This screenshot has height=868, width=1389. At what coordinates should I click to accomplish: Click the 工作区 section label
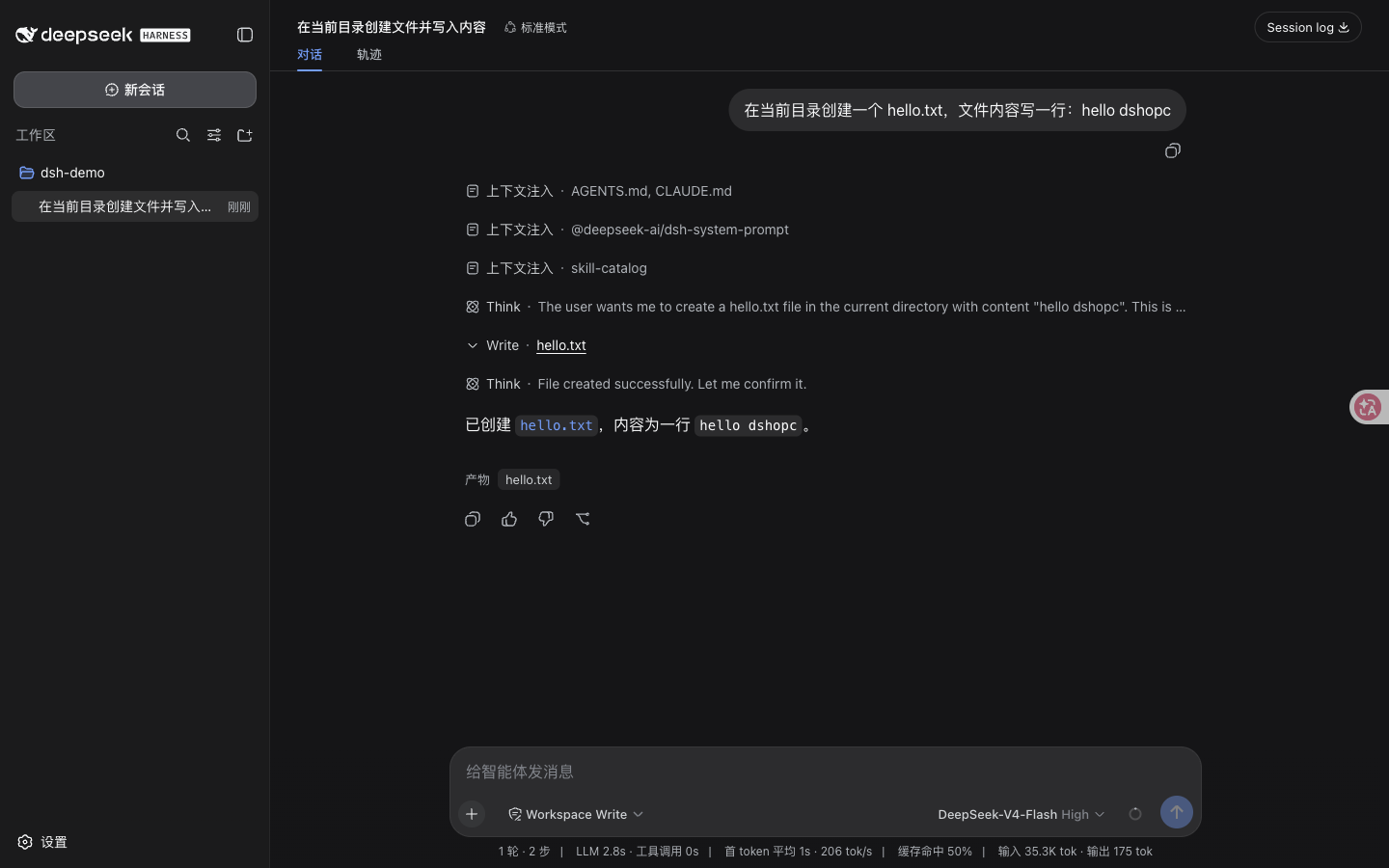[36, 135]
